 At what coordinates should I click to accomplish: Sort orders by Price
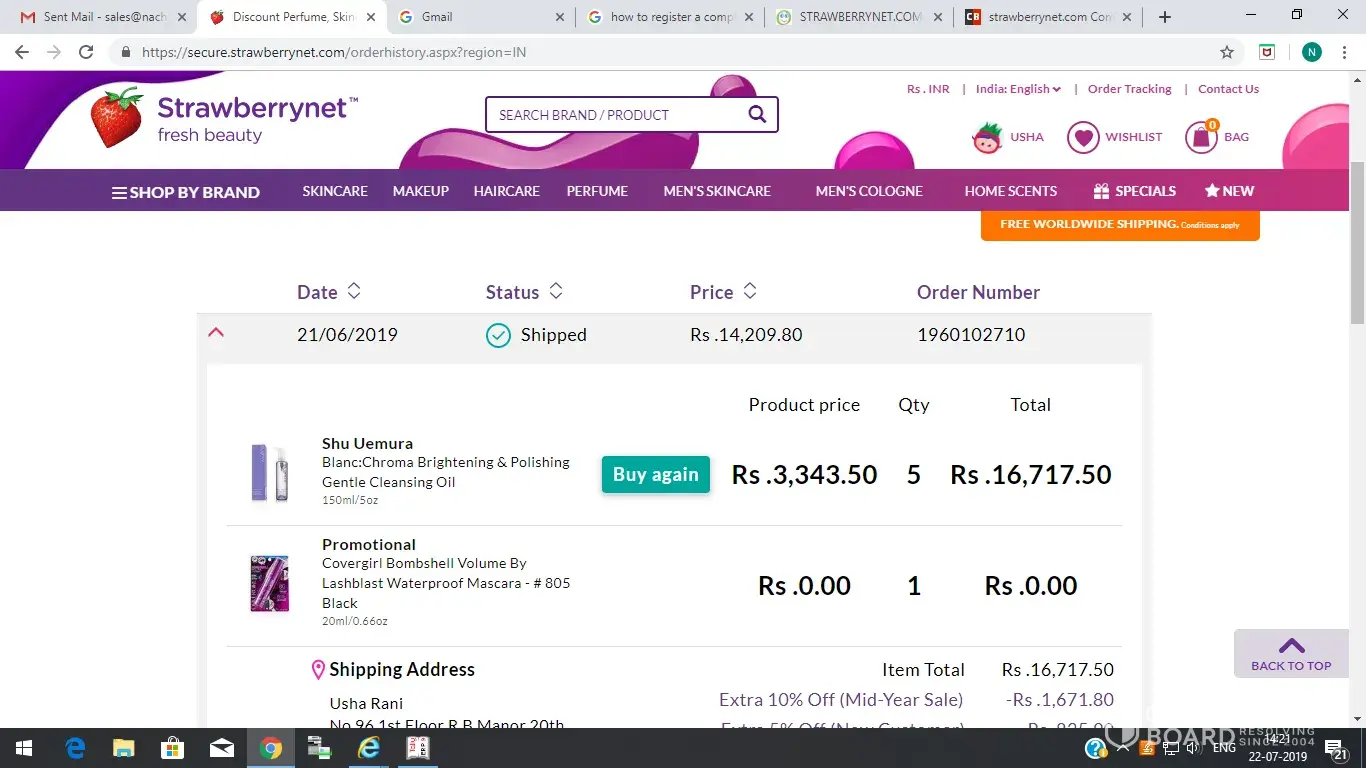pos(723,292)
